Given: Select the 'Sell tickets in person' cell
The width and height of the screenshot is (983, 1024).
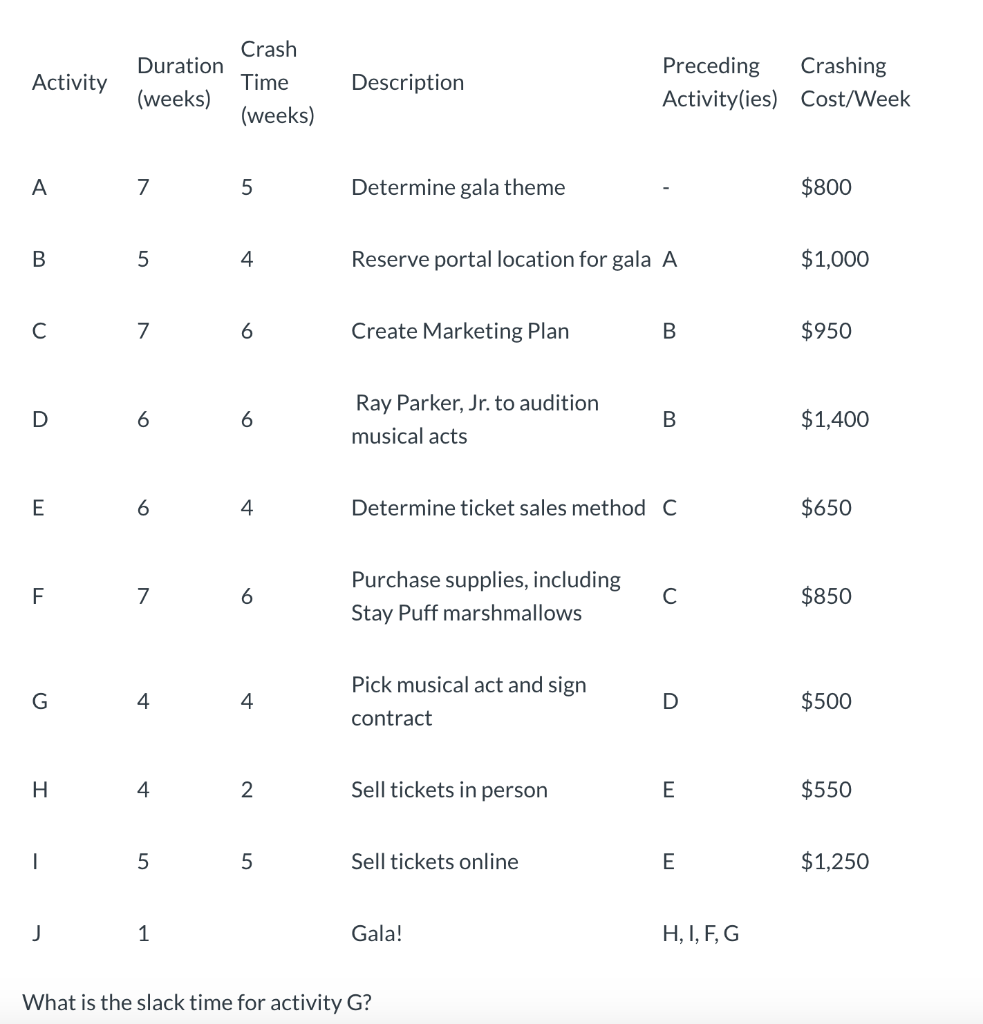Looking at the screenshot, I should coord(449,790).
